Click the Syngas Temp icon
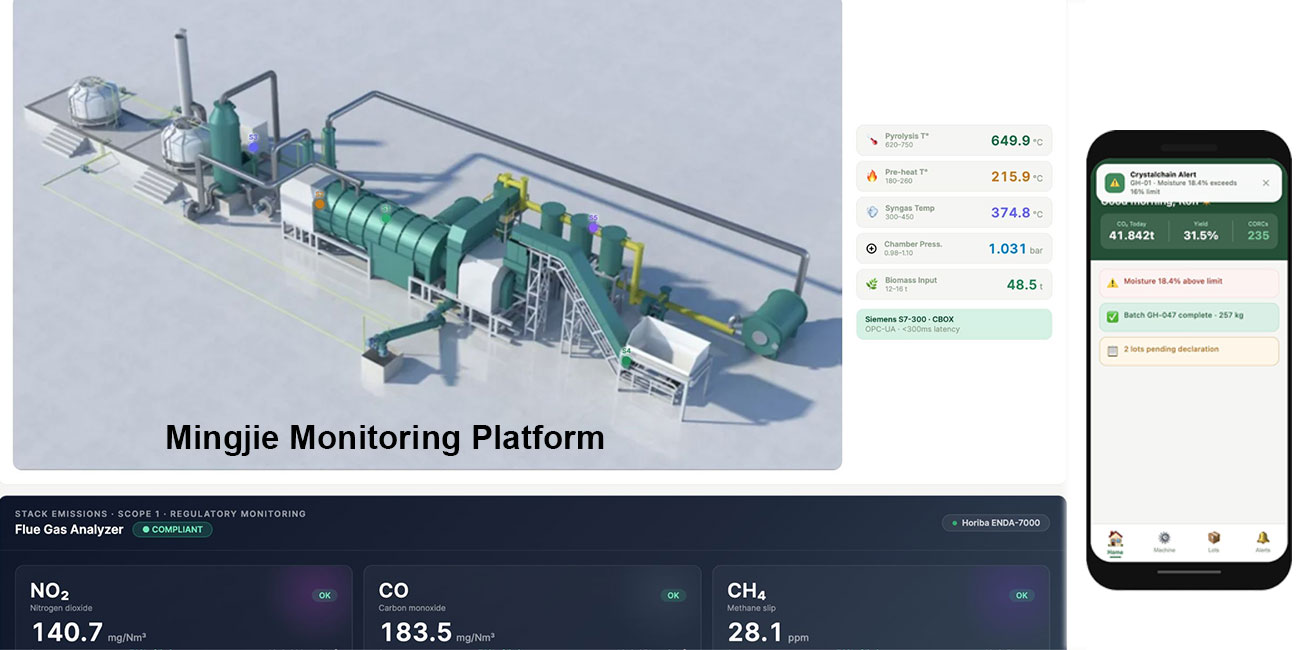Screen dimensions: 1300x650 click(x=872, y=212)
